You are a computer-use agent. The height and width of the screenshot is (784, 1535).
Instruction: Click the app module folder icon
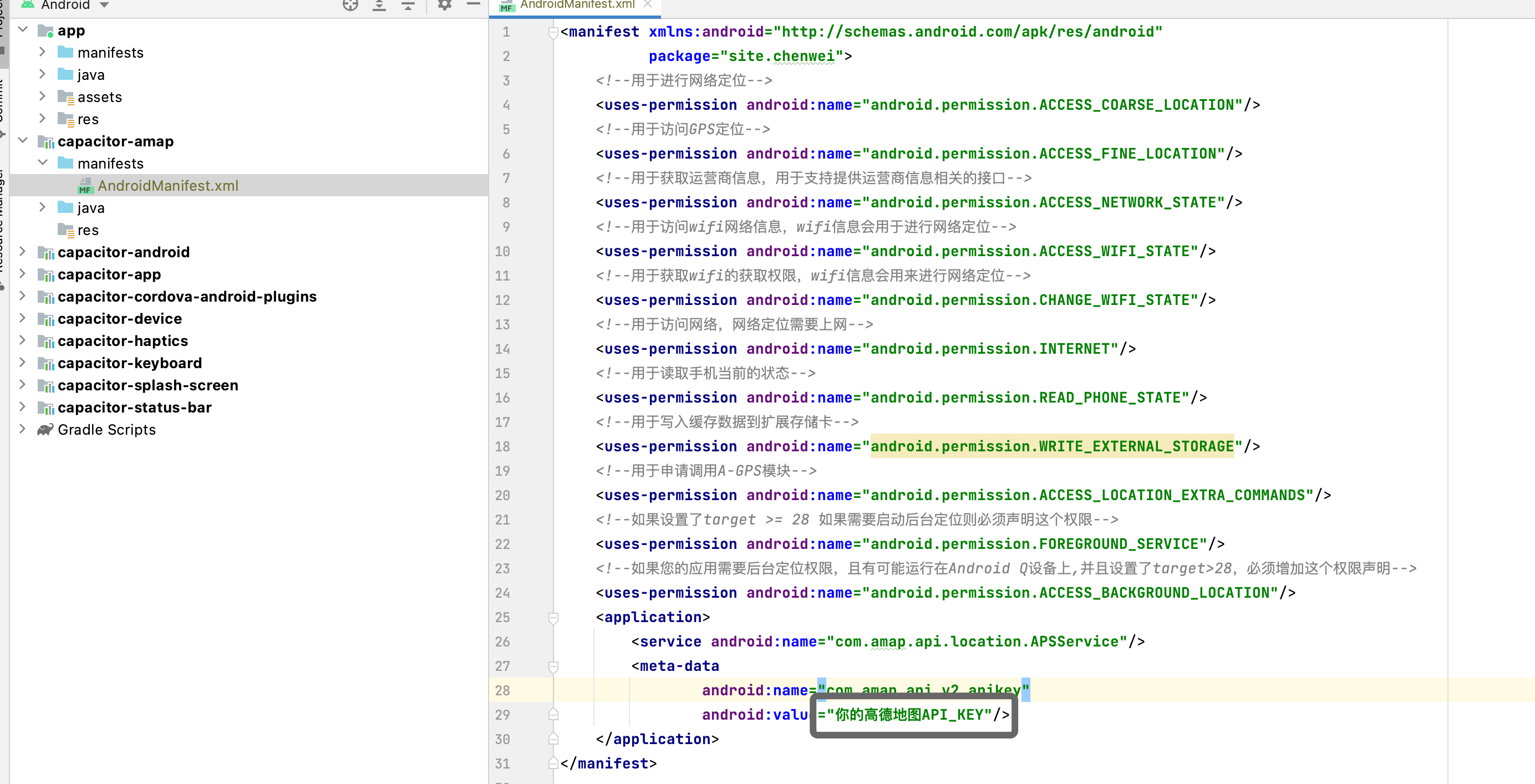click(45, 31)
